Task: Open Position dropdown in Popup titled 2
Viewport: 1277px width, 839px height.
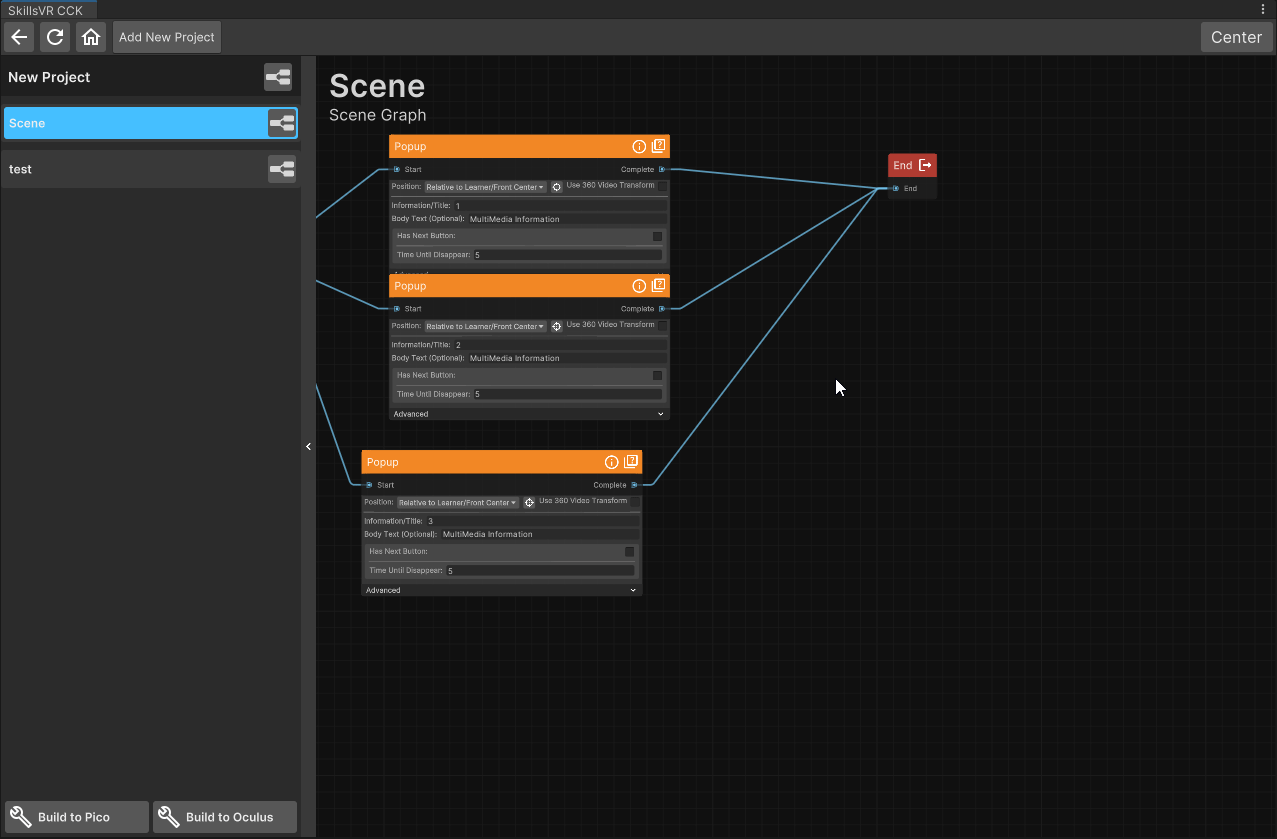Action: coord(485,326)
